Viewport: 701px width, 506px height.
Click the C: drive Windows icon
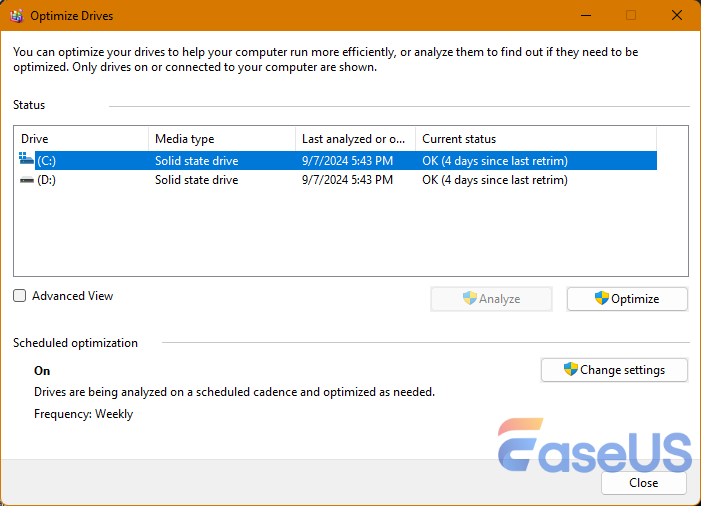26,160
